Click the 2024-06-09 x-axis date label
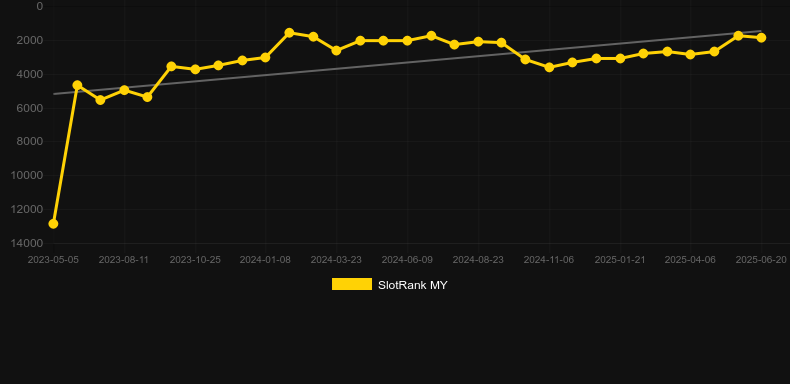This screenshot has width=790, height=384. click(x=407, y=260)
